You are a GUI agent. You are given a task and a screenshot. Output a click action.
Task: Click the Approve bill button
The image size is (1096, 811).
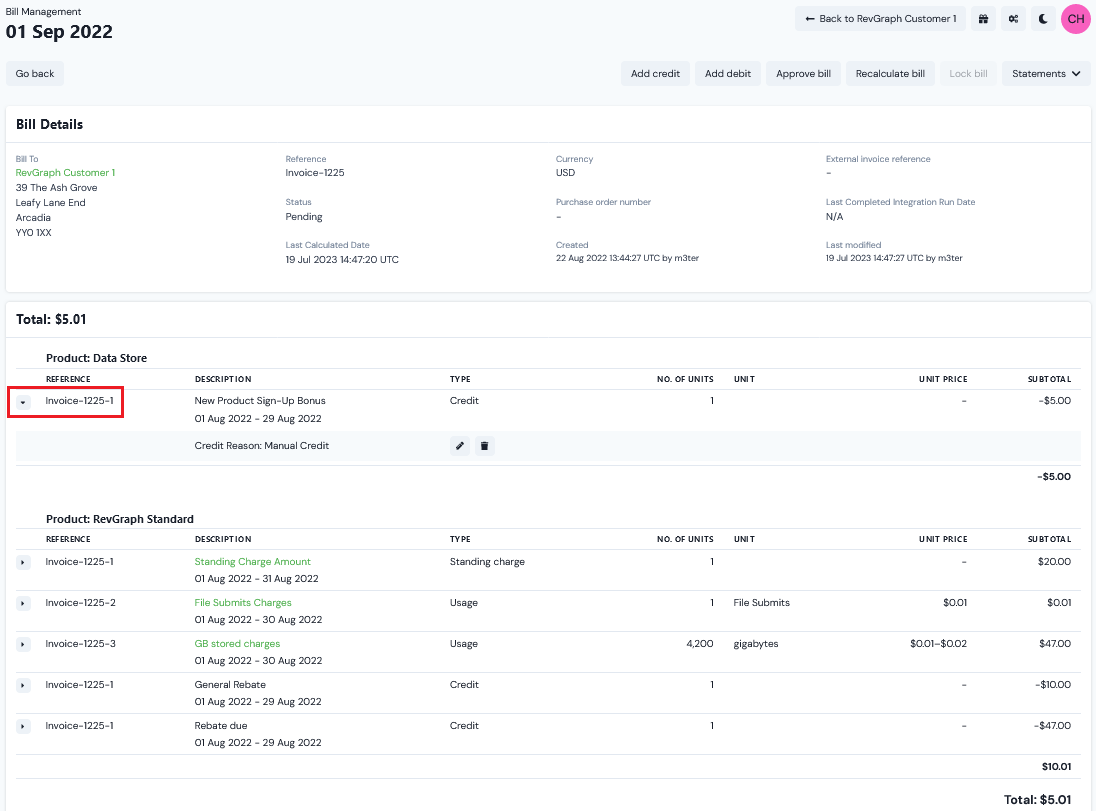[803, 73]
